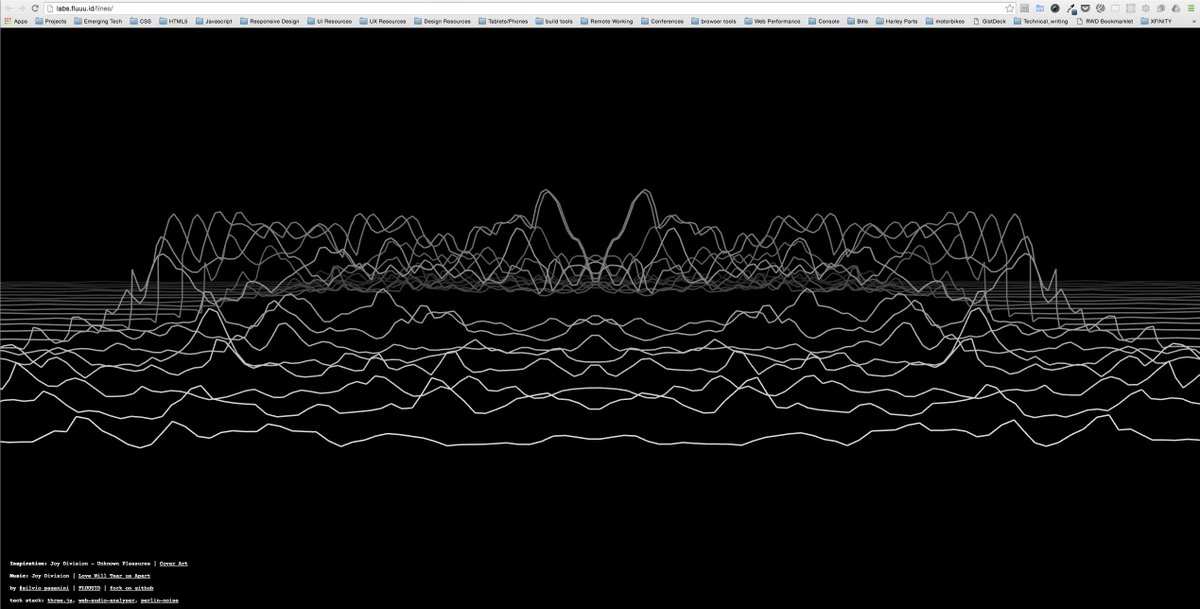This screenshot has height=609, width=1200.
Task: Open the Design Resources bookmark folder
Action: [x=441, y=21]
